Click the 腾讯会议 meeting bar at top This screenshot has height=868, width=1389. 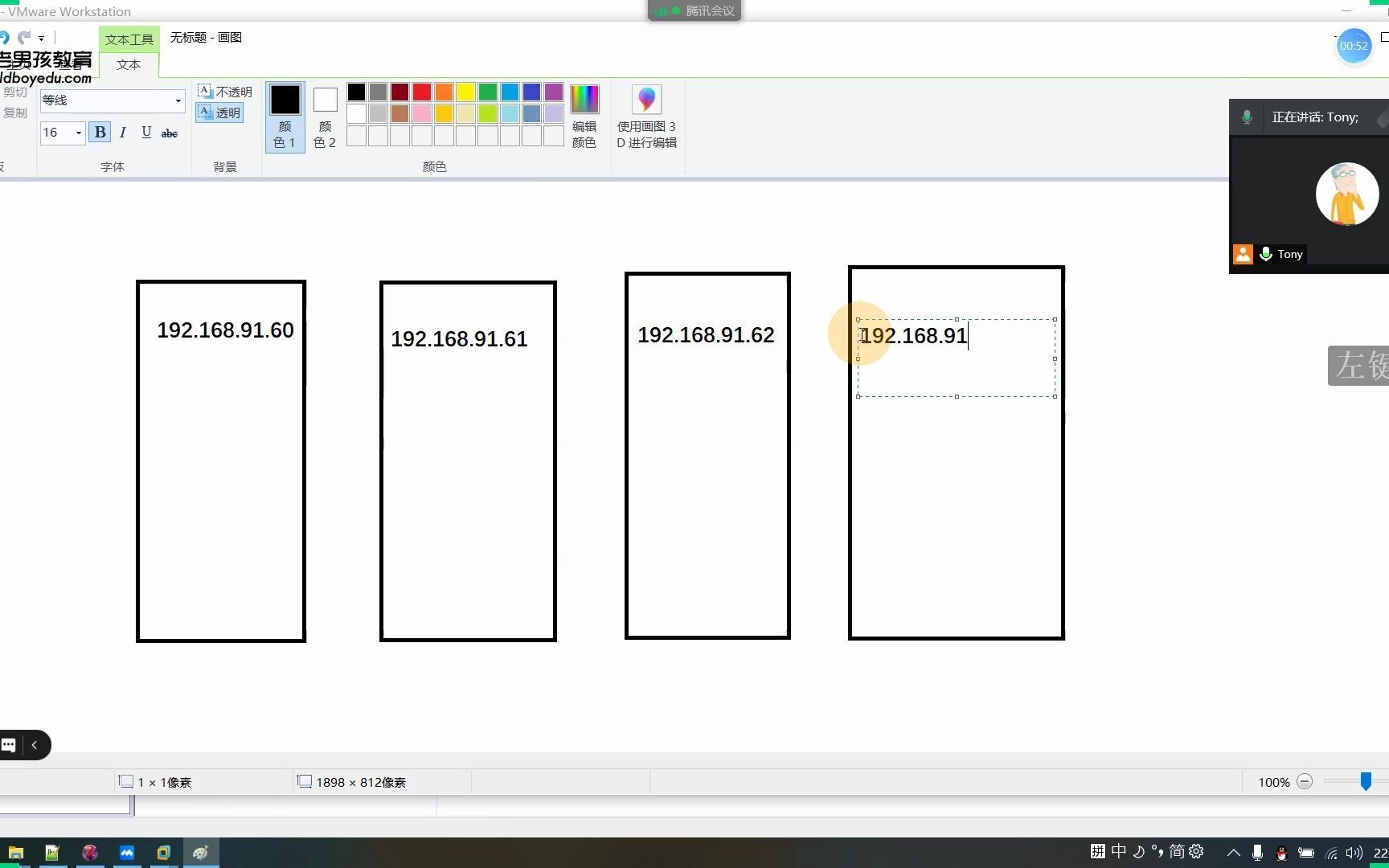point(694,10)
